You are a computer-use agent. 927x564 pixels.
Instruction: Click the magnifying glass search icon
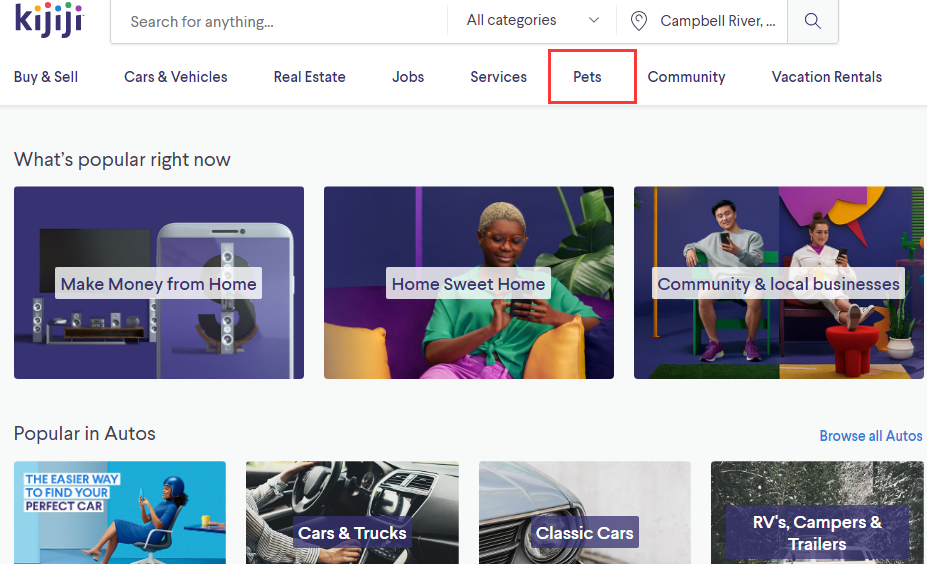click(812, 21)
